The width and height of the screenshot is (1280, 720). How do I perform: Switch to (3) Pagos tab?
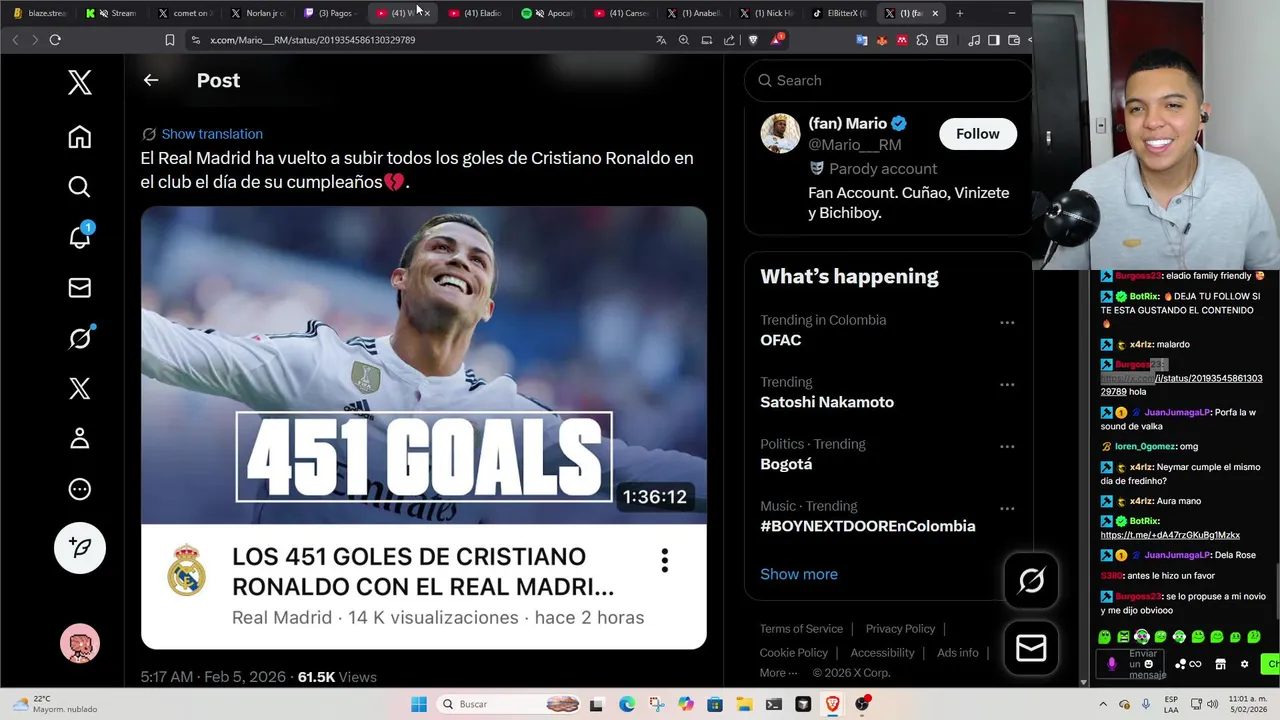click(x=331, y=13)
